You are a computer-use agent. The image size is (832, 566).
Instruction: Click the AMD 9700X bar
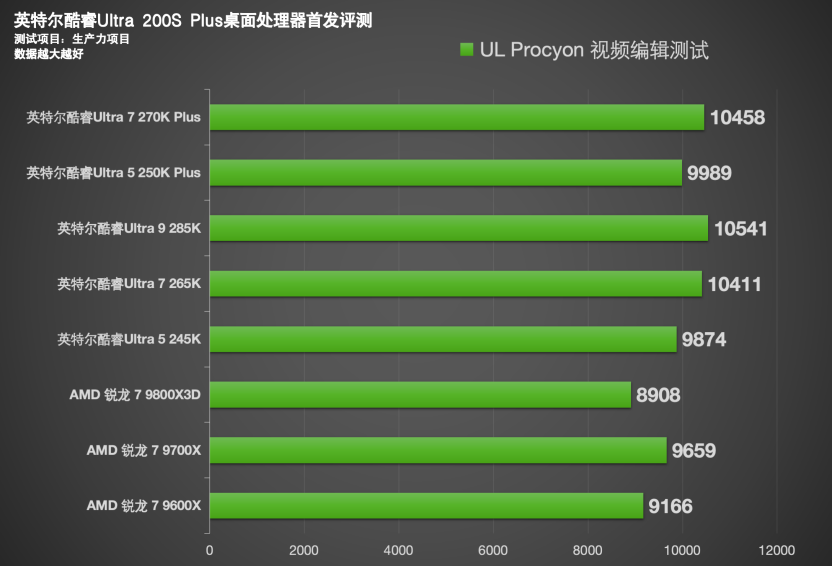(x=437, y=451)
